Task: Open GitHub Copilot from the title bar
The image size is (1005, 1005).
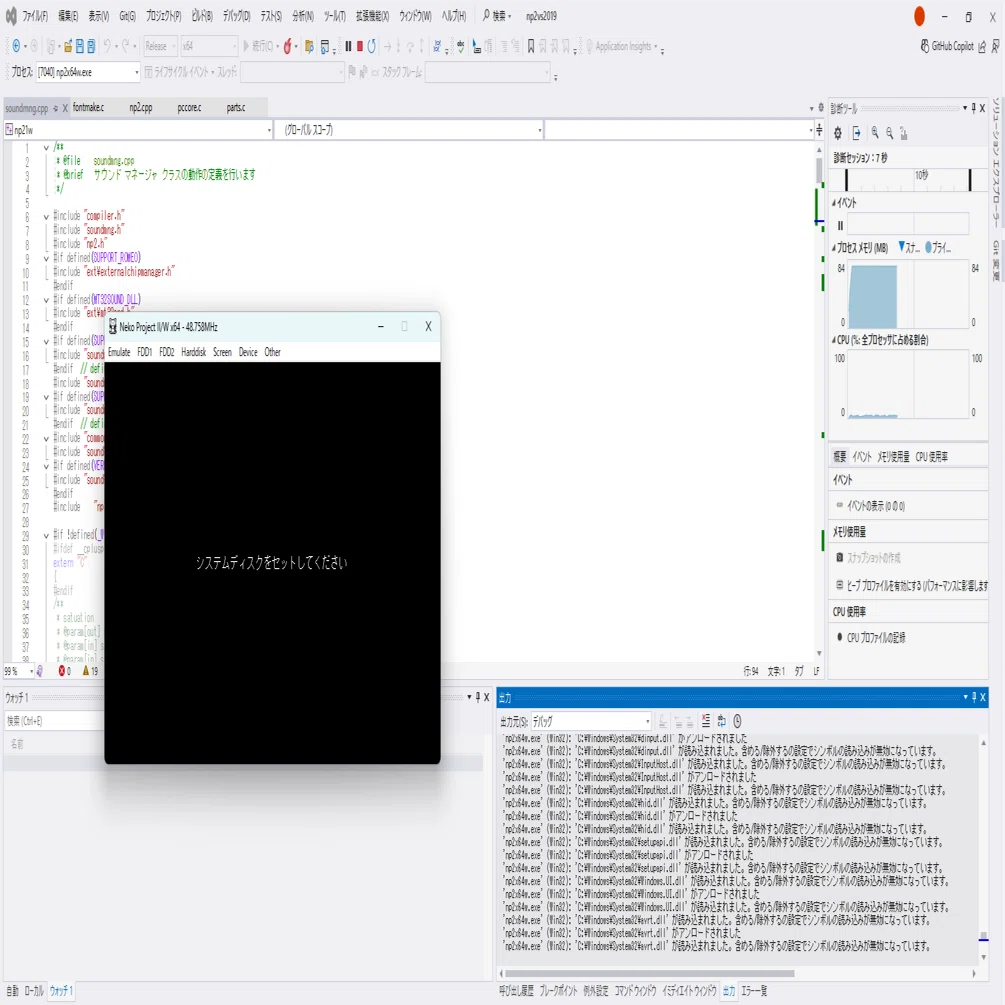Action: (x=947, y=46)
